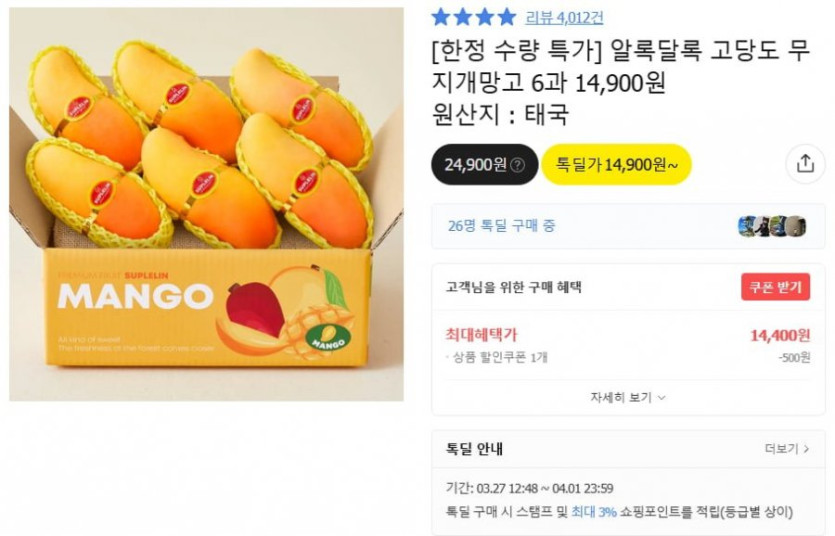This screenshot has width=835, height=536.
Task: Click the buyer profile avatars
Action: pyautogui.click(x=771, y=226)
